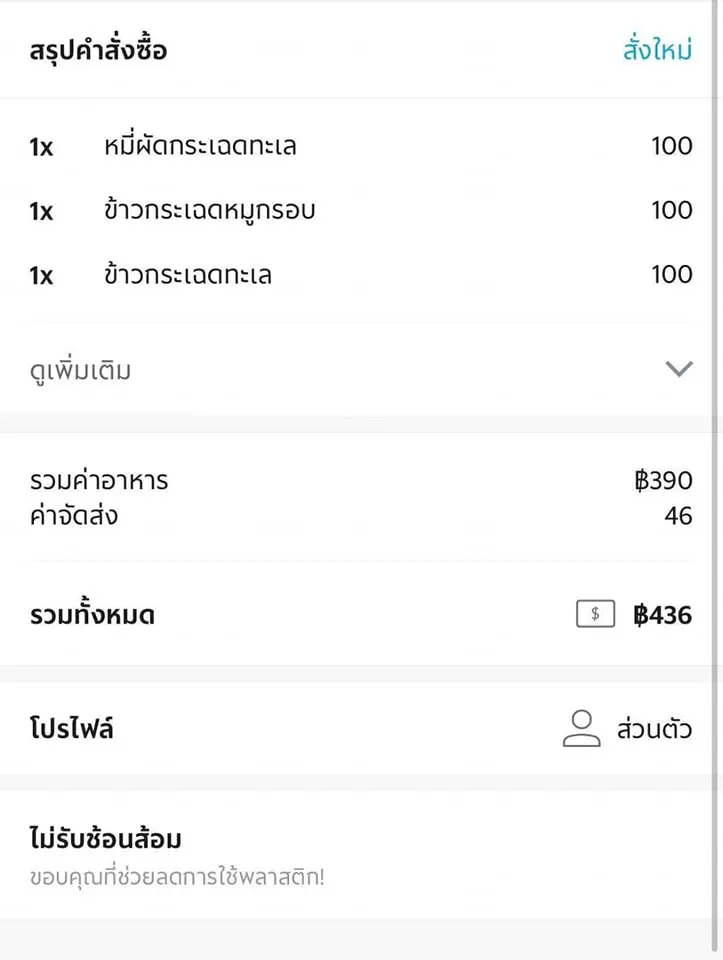723x960 pixels.
Task: Click the ข้าวกระเฉดทะเล item name
Action: (x=188, y=275)
